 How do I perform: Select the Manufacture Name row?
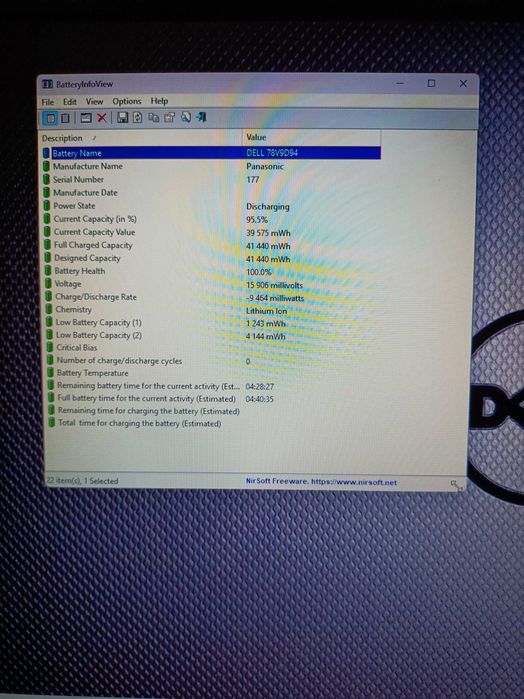(x=212, y=166)
